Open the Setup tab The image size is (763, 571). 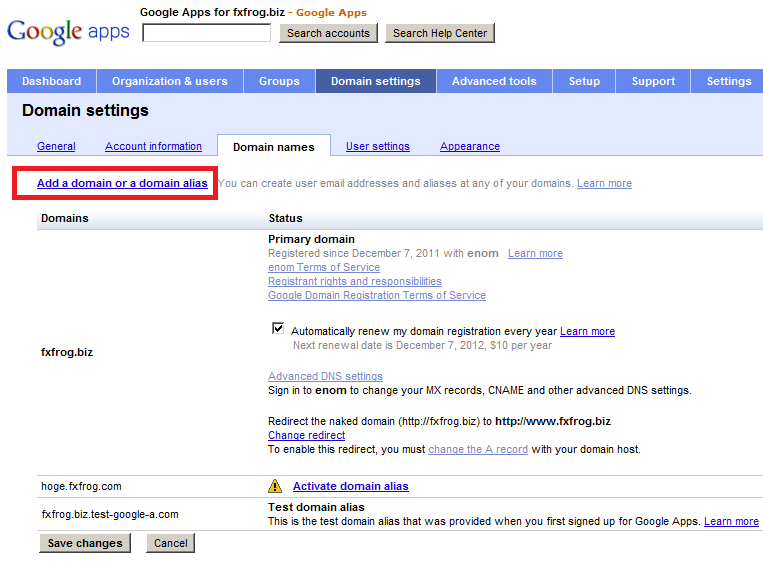(x=584, y=81)
